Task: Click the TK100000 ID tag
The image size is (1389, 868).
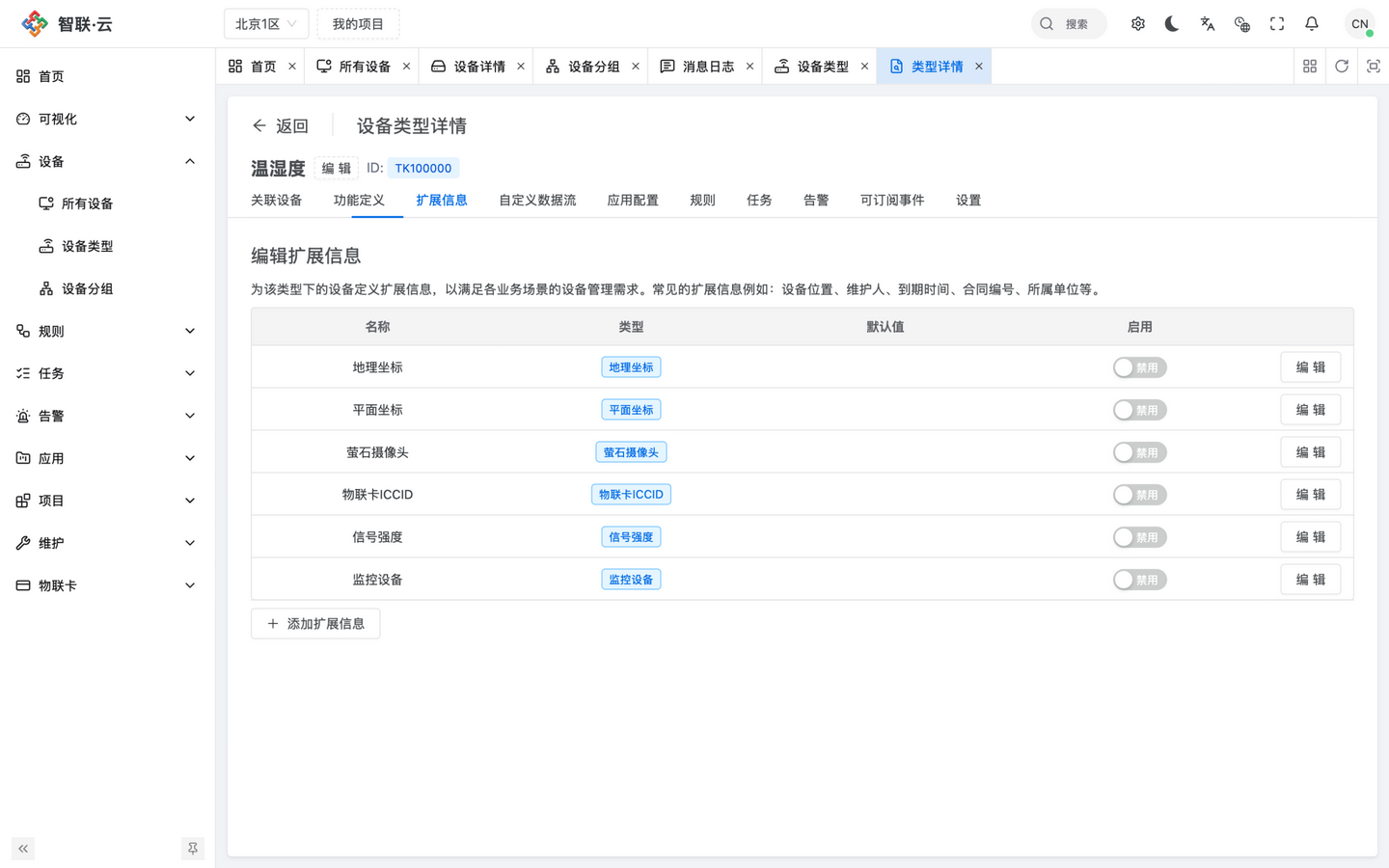Action: (x=423, y=168)
